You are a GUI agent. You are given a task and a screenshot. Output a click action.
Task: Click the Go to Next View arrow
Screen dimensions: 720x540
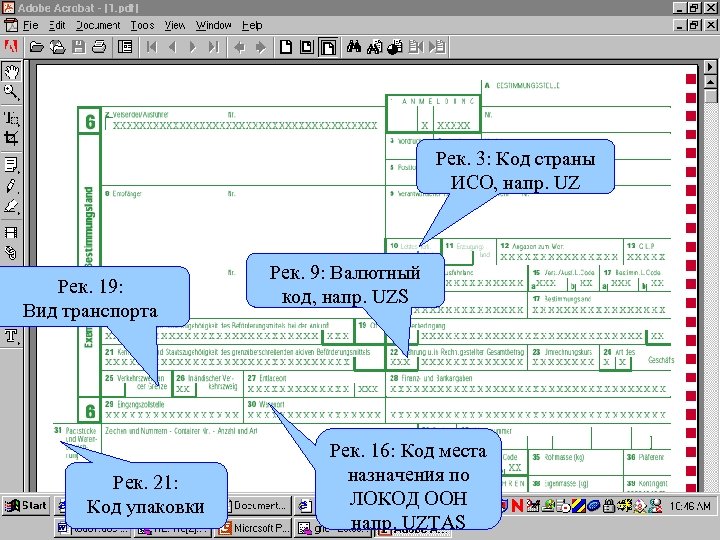(x=260, y=47)
